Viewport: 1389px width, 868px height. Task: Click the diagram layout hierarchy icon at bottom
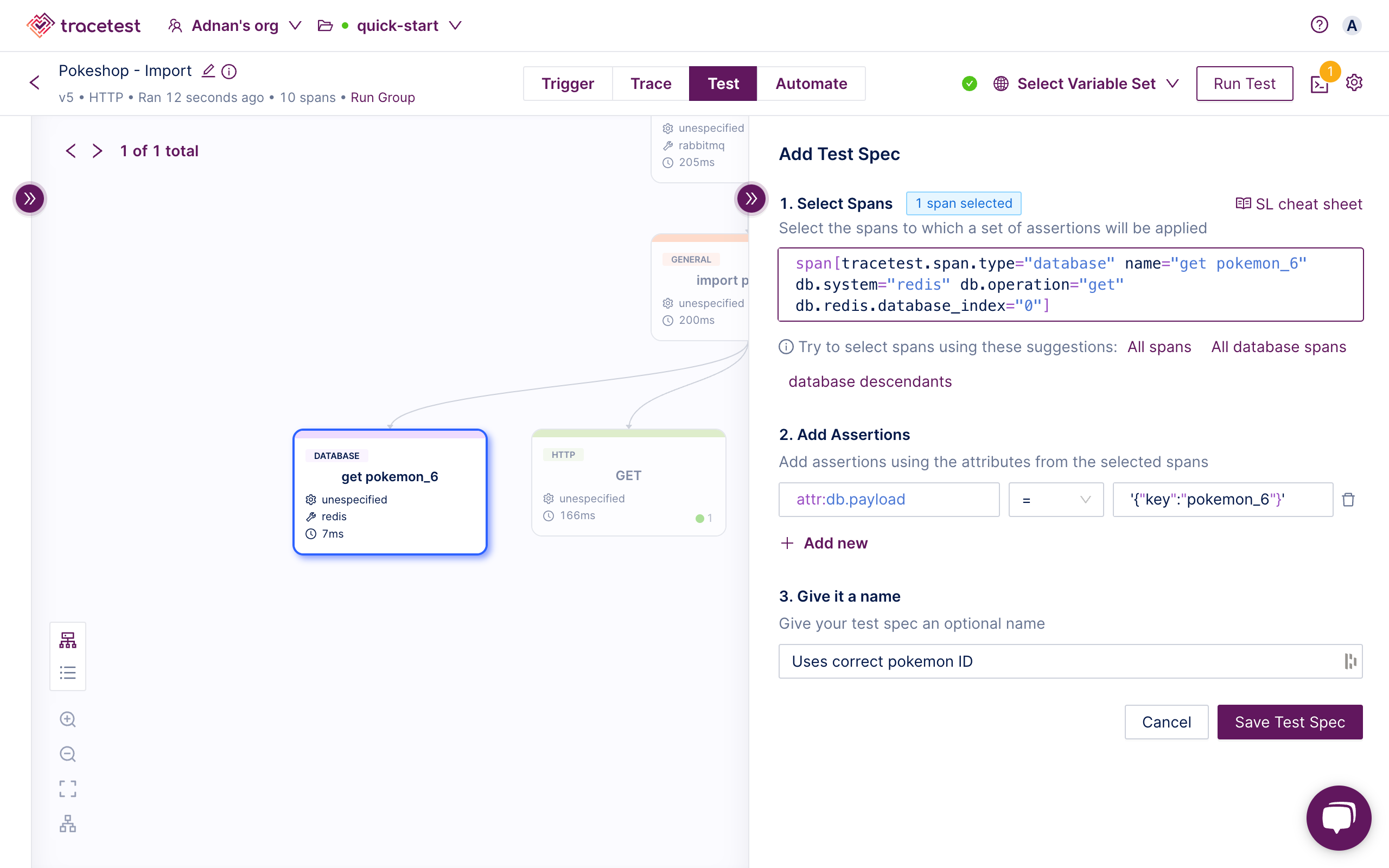click(68, 824)
